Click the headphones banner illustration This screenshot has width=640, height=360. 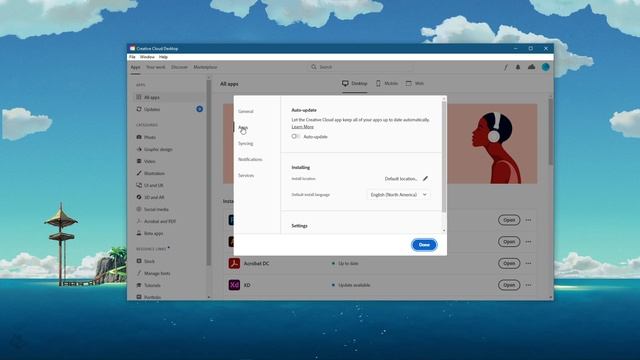coord(496,147)
